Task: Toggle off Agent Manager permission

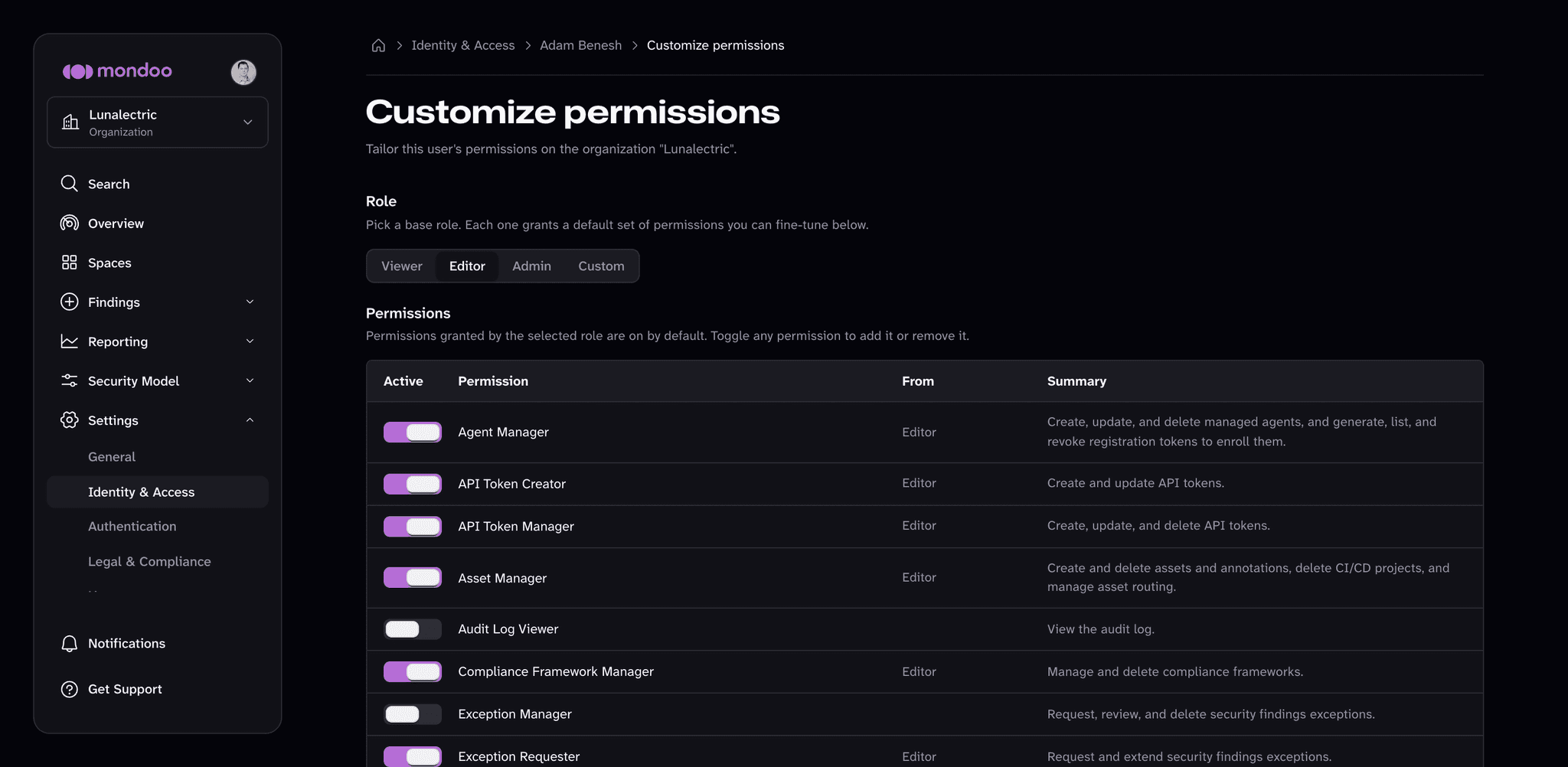Action: 413,432
